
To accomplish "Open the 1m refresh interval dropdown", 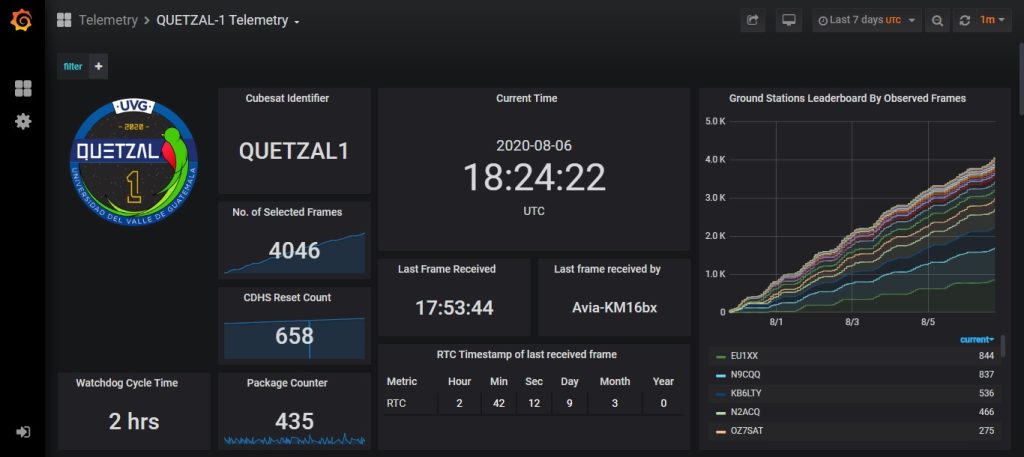I will pos(993,20).
